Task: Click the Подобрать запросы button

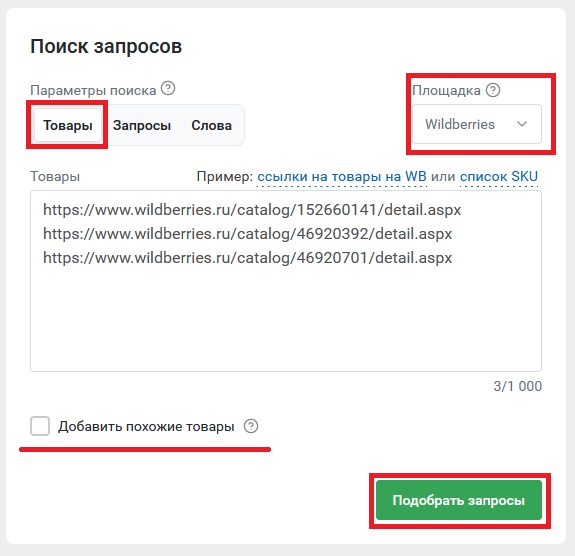Action: click(x=459, y=500)
